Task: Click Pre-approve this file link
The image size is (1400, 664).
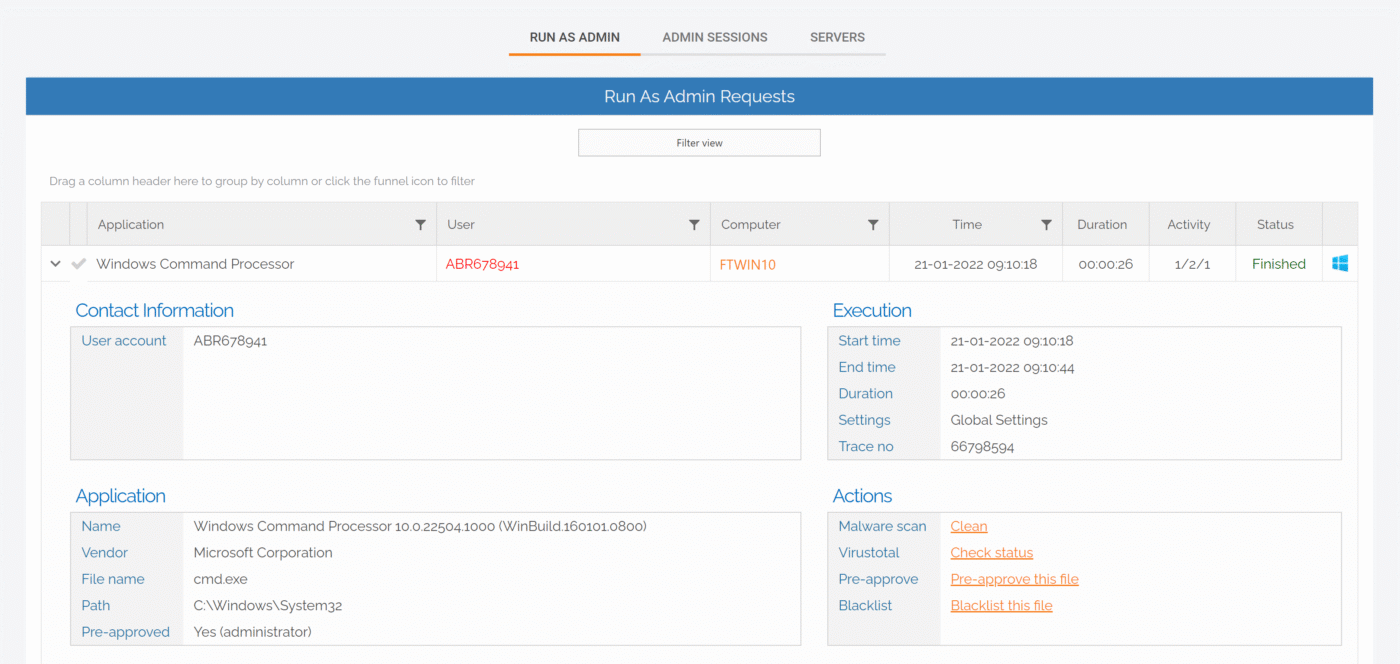Action: pos(1014,580)
